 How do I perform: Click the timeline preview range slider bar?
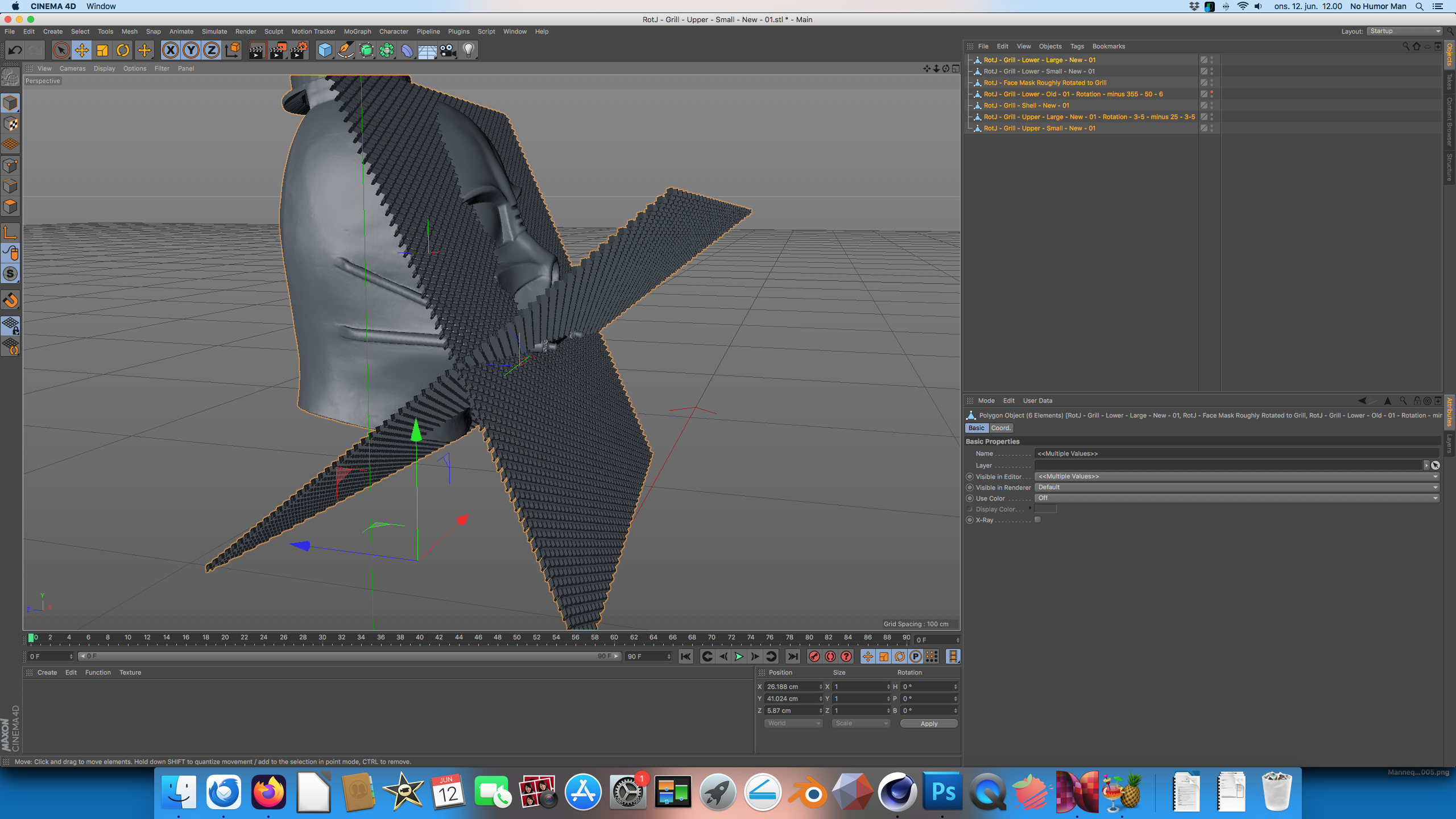click(x=349, y=656)
